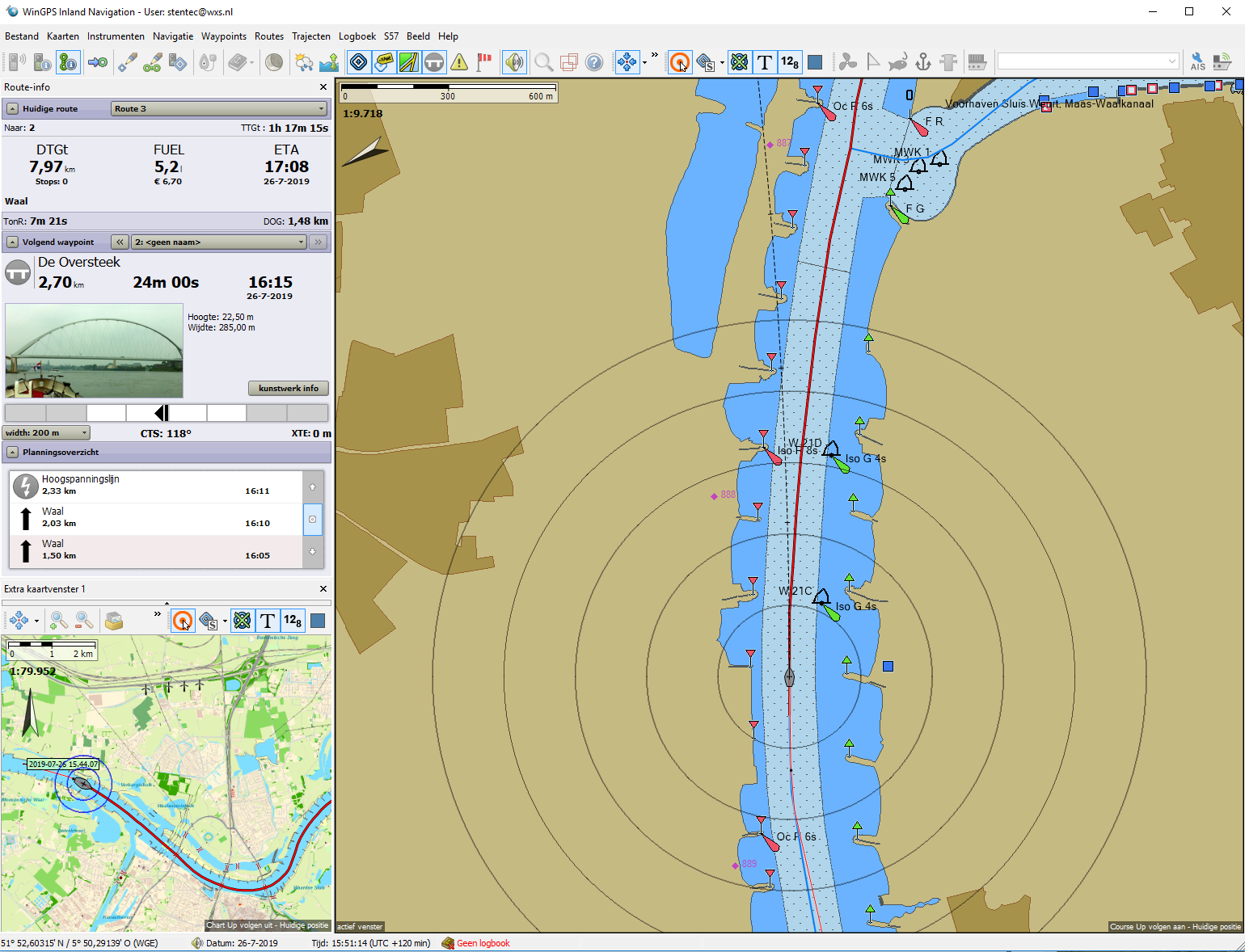Click the overlapping windows icon in main toolbar

tap(569, 62)
